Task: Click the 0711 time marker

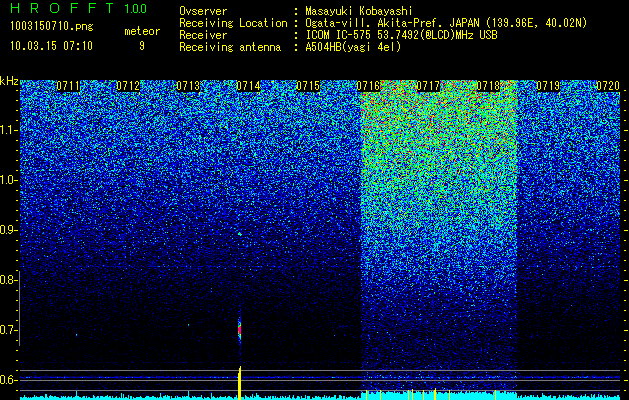Action: click(x=68, y=86)
